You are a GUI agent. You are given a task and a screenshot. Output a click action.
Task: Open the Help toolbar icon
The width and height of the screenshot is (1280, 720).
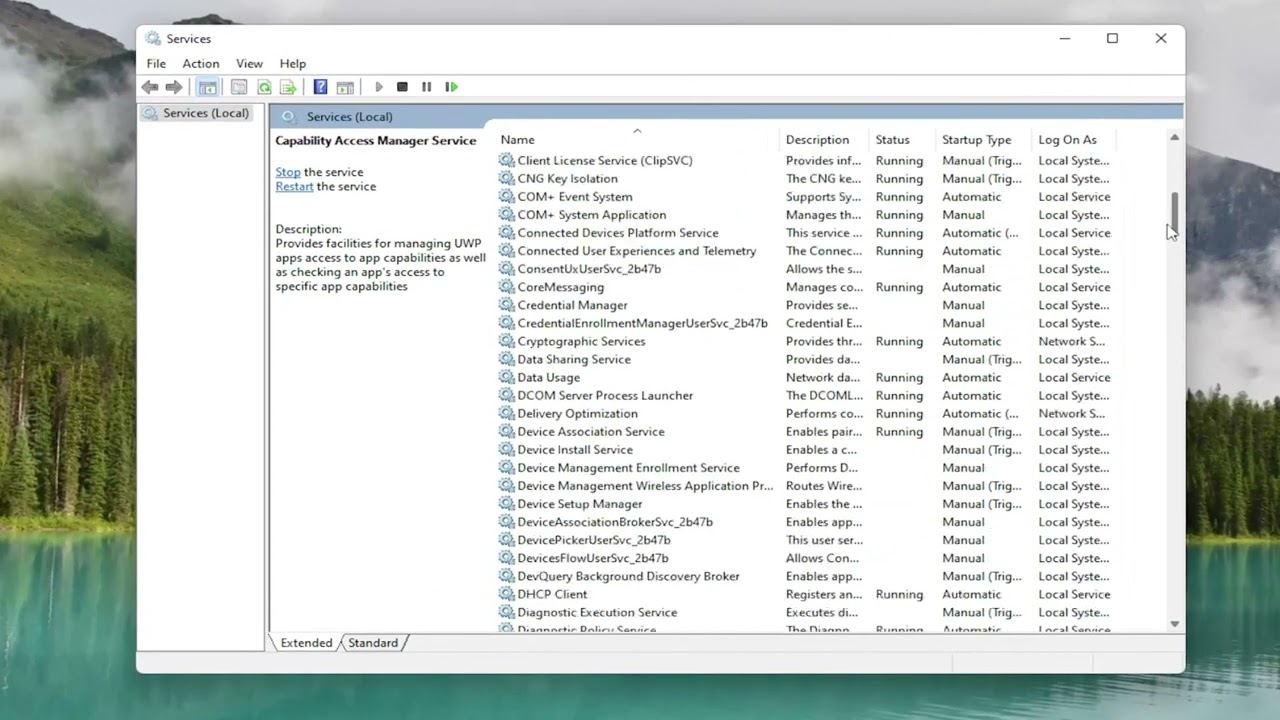(320, 87)
